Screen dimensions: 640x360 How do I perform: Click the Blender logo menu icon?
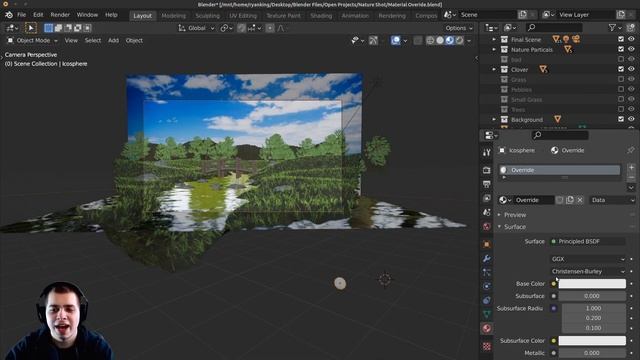click(9, 15)
